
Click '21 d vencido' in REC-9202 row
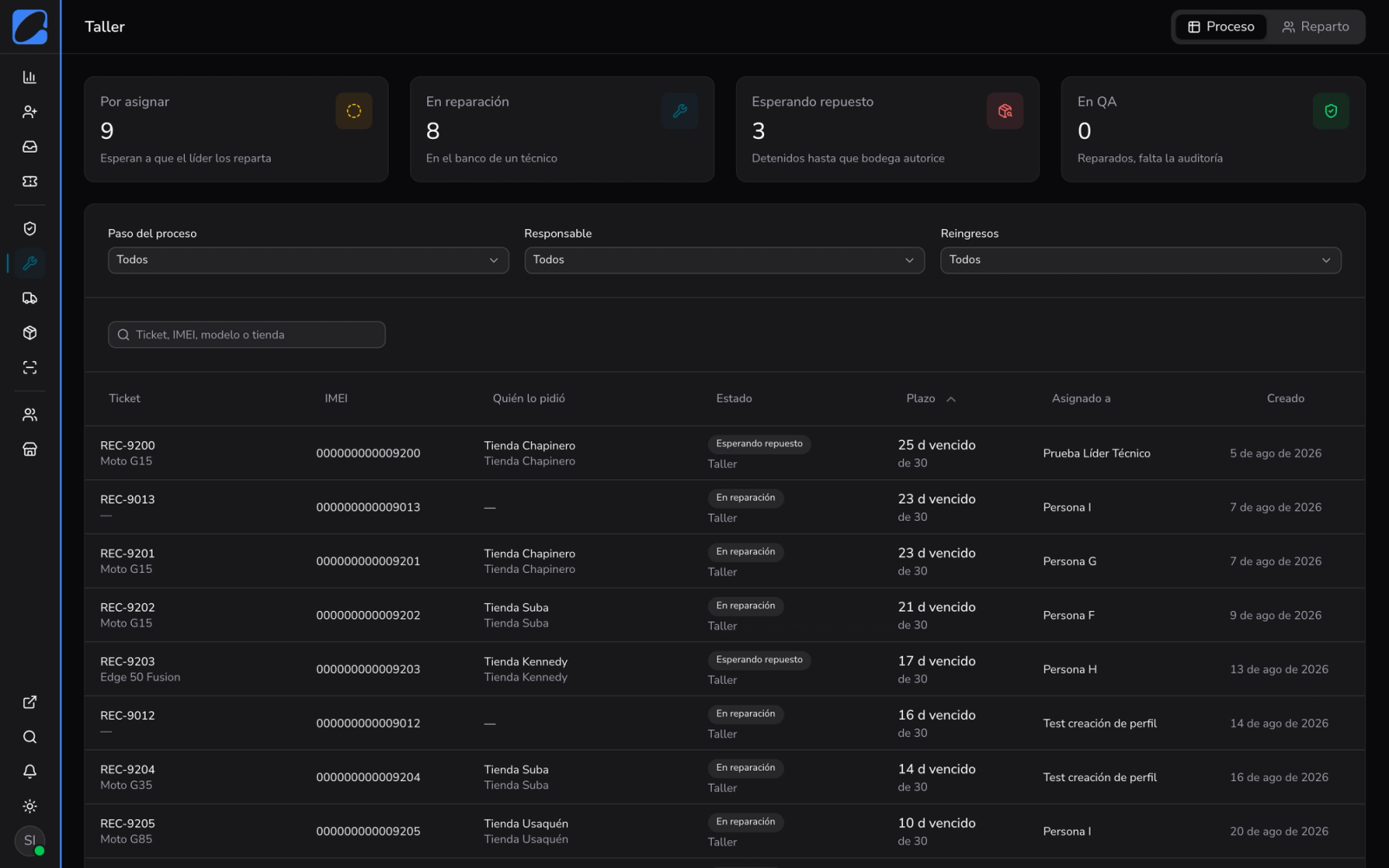point(937,607)
